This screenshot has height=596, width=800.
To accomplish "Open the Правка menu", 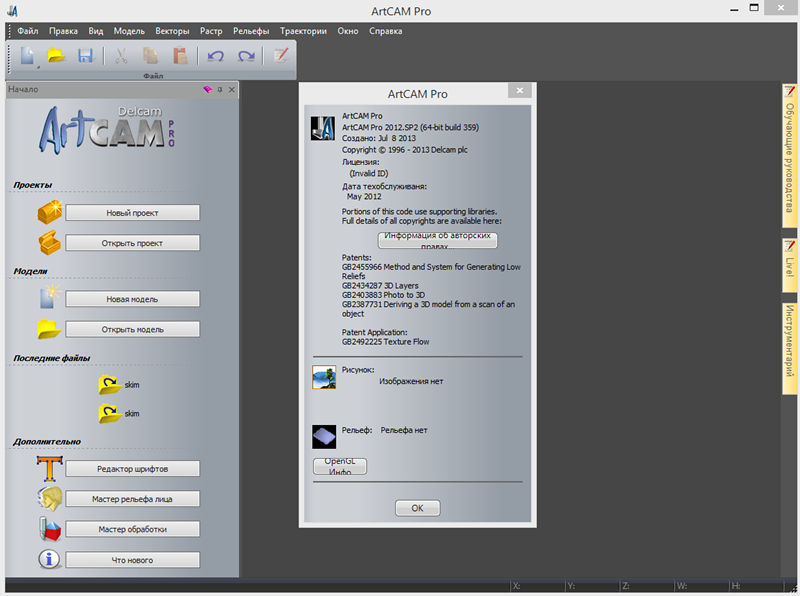I will (x=63, y=31).
